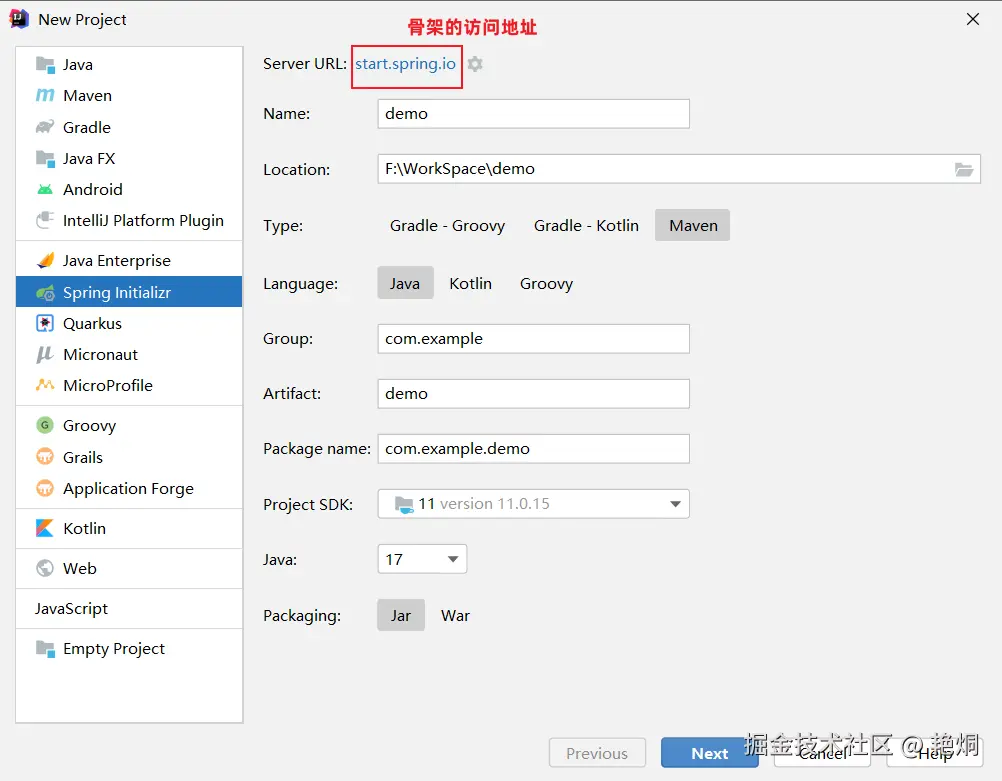The width and height of the screenshot is (1002, 781).
Task: Browse for Location with folder icon
Action: click(x=964, y=169)
